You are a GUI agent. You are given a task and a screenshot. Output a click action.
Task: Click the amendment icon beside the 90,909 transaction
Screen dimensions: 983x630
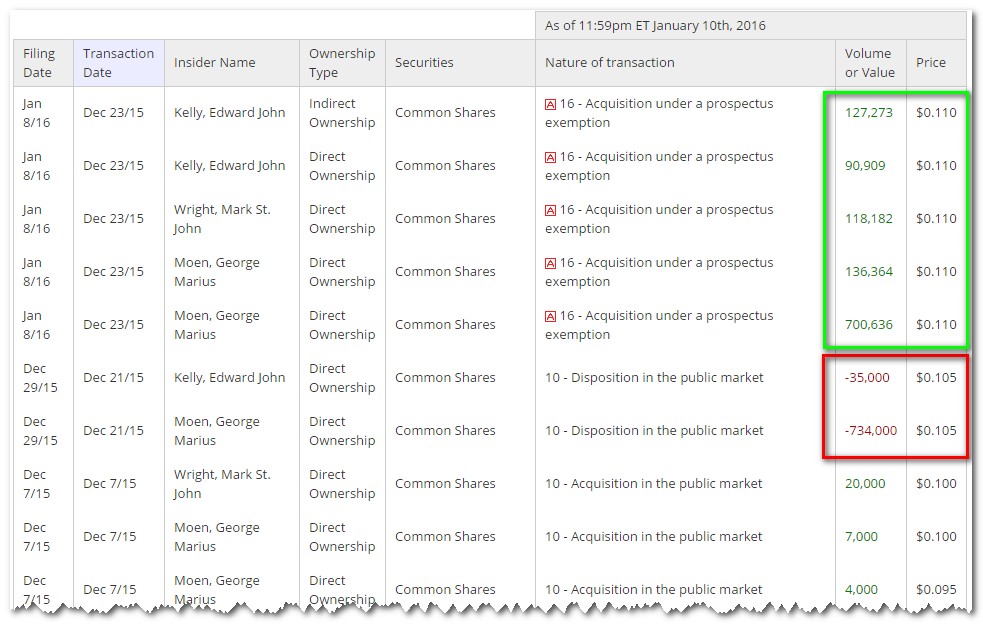pos(550,157)
